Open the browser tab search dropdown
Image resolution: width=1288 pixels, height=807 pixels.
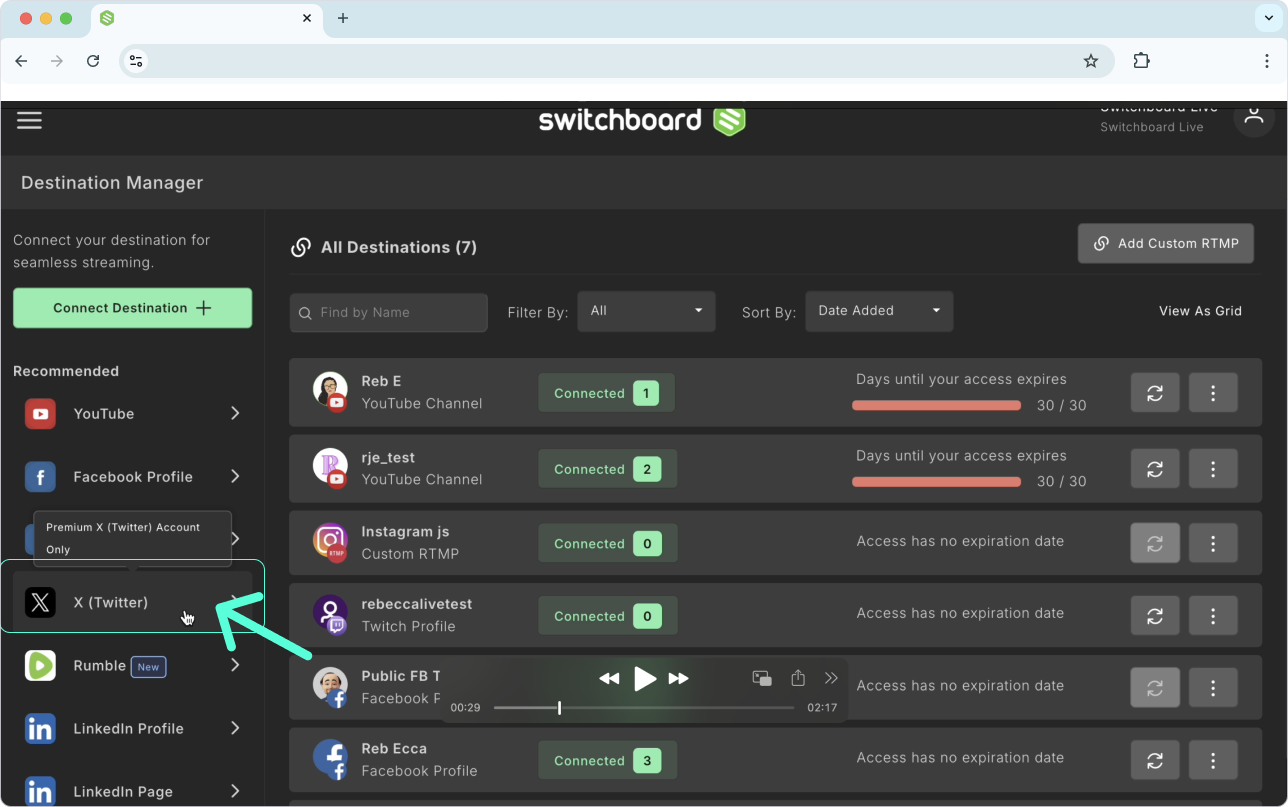pyautogui.click(x=1269, y=18)
